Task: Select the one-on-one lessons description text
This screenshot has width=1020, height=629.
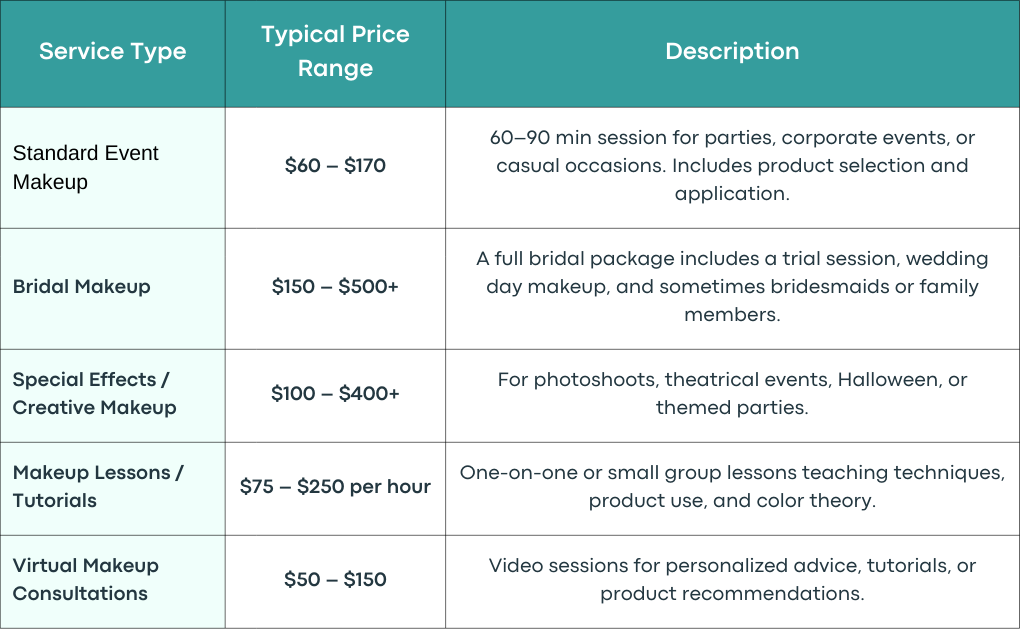Action: [x=732, y=486]
